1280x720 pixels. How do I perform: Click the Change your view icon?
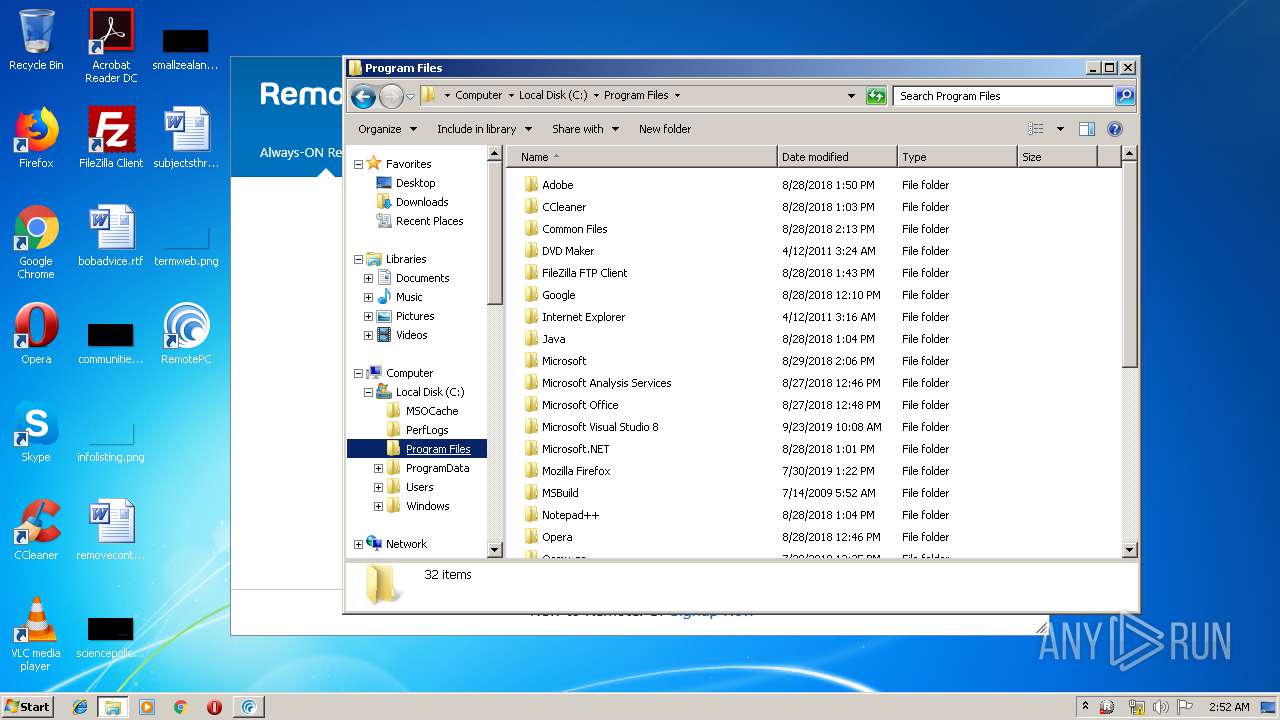tap(1036, 129)
